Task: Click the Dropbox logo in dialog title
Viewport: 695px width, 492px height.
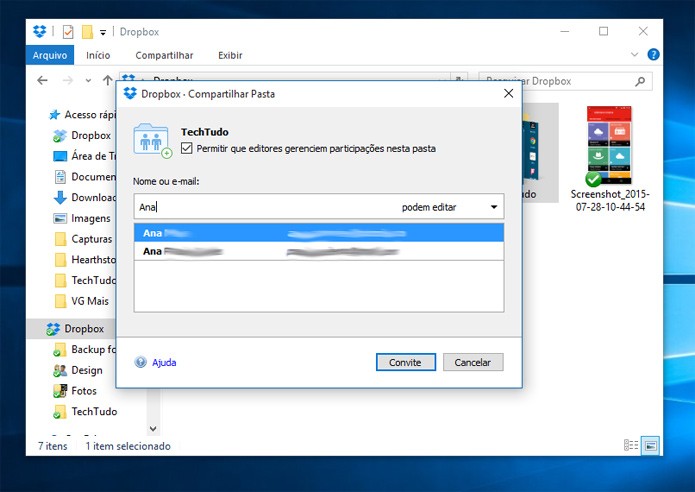Action: click(130, 93)
